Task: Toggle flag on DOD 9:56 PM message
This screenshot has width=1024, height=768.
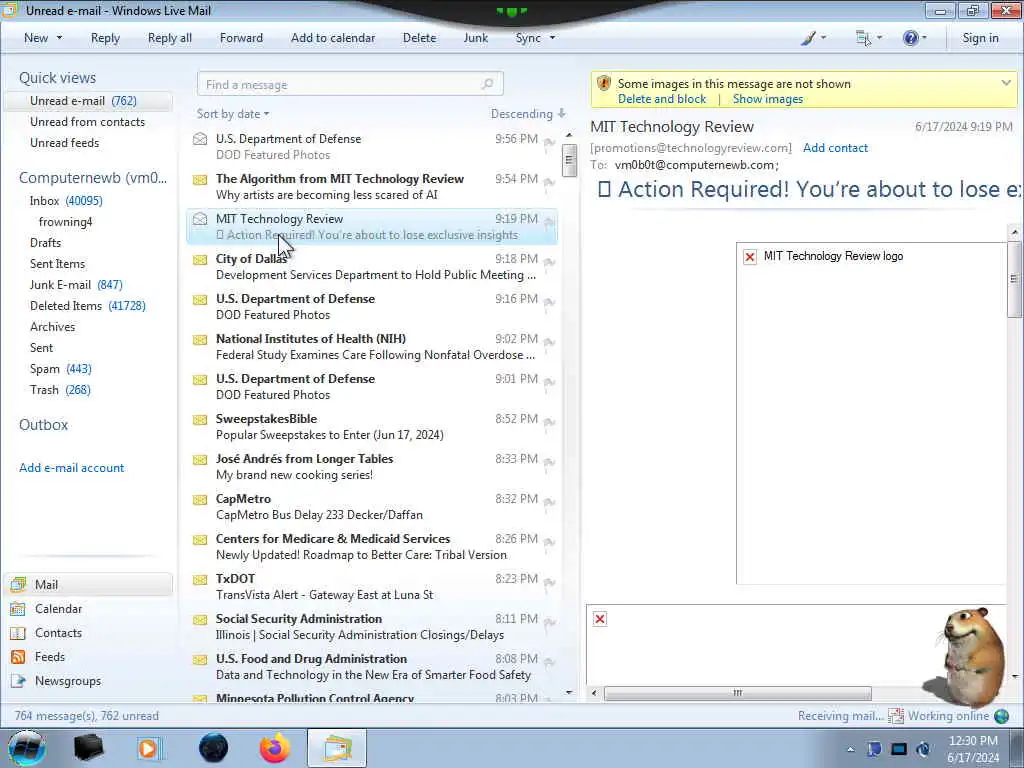Action: (549, 142)
